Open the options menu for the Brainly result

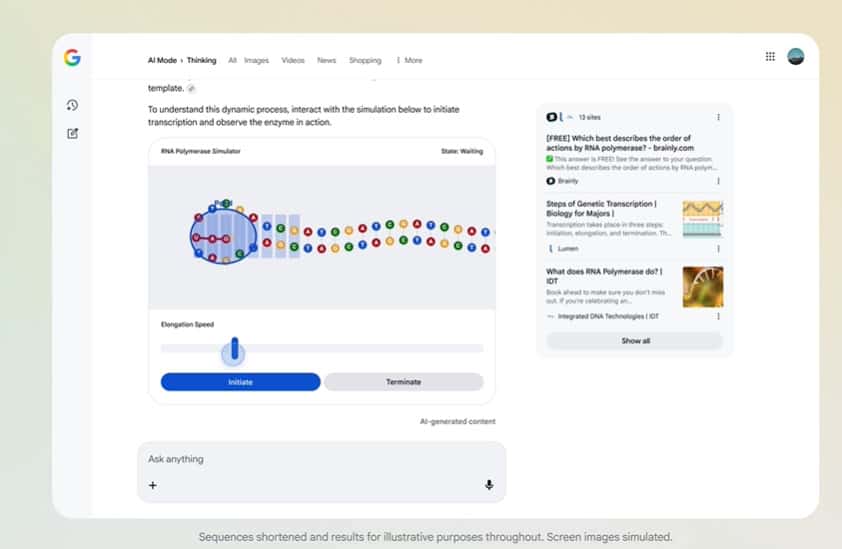718,181
